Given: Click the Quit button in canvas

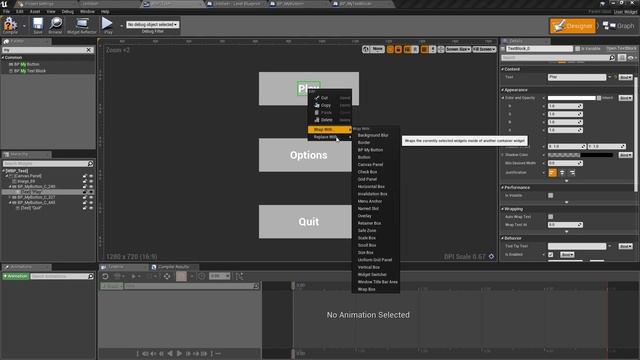Looking at the screenshot, I should click(x=305, y=222).
